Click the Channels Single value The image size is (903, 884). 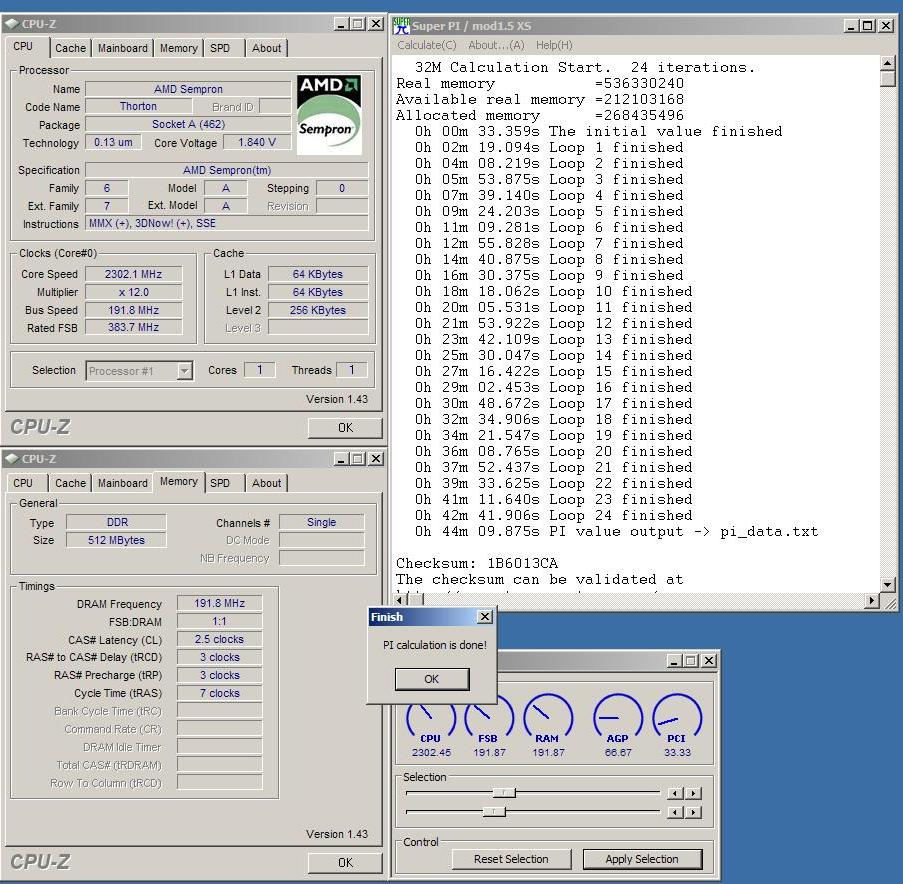coord(321,522)
